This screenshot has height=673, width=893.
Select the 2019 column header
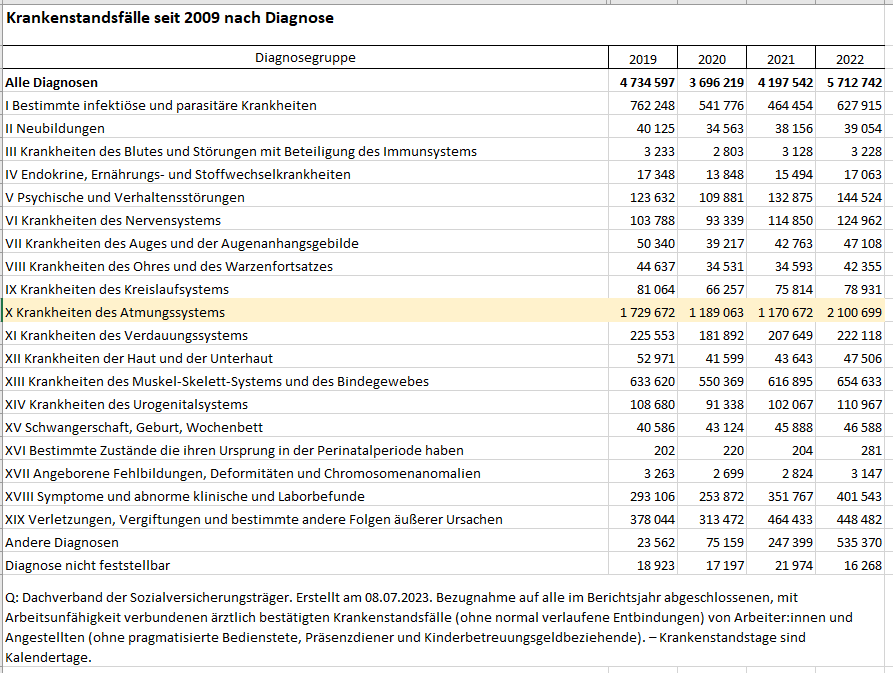[x=643, y=59]
